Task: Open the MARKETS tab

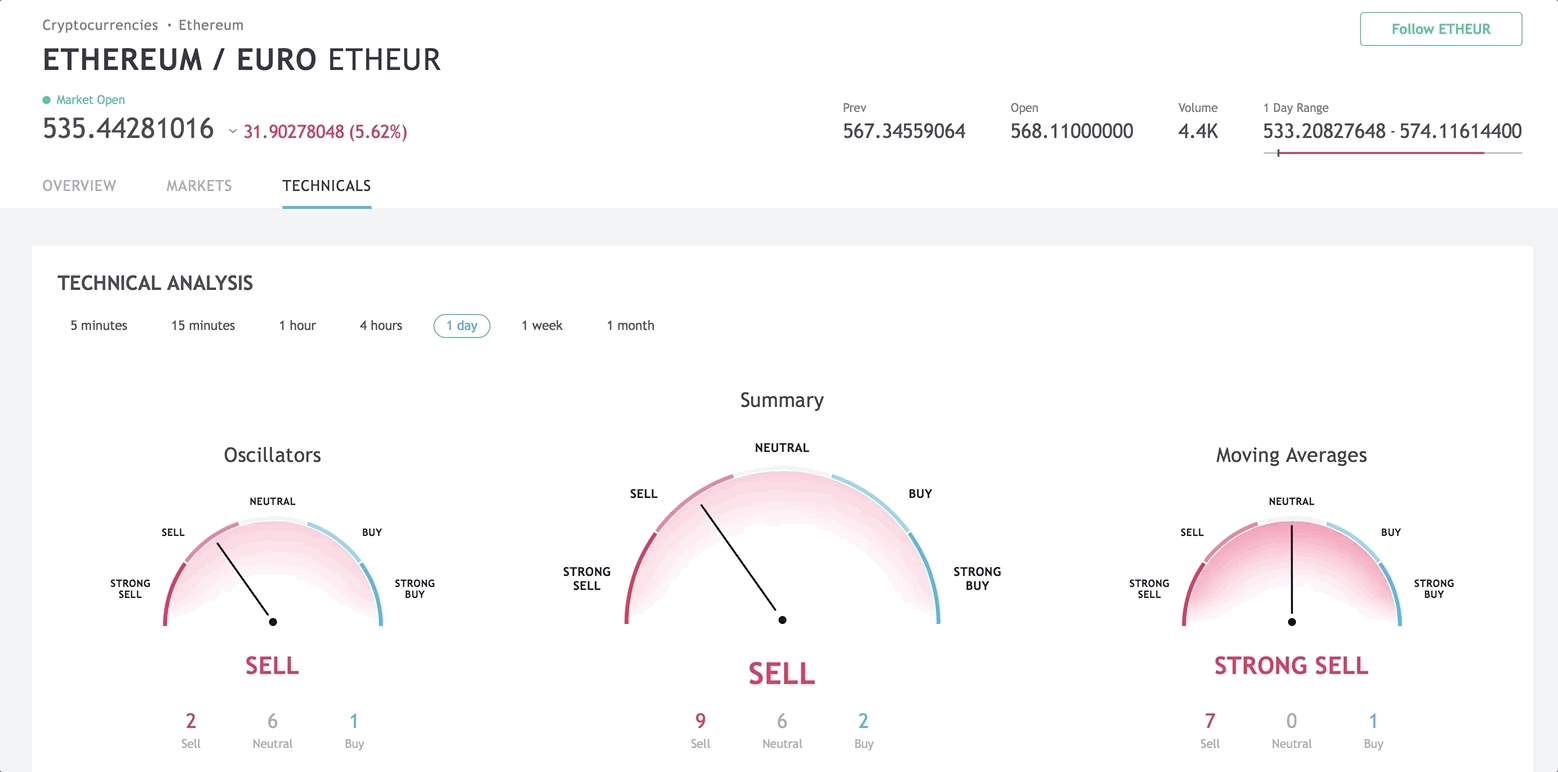Action: point(199,186)
